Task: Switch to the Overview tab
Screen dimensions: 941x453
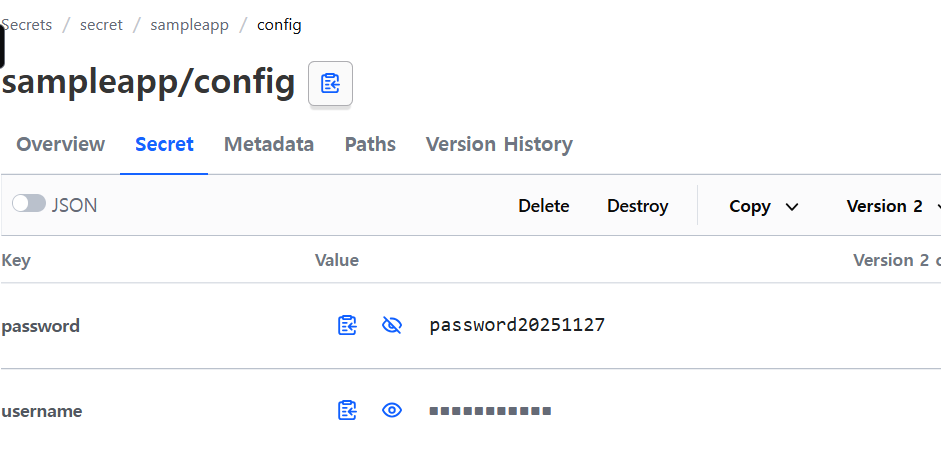Action: (61, 145)
